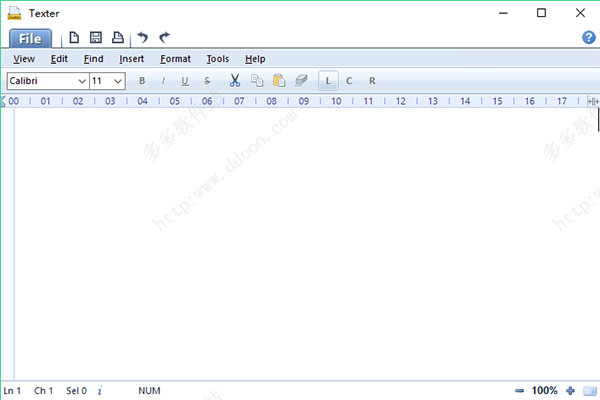Image resolution: width=600 pixels, height=400 pixels.
Task: Create a new document icon
Action: 74,38
